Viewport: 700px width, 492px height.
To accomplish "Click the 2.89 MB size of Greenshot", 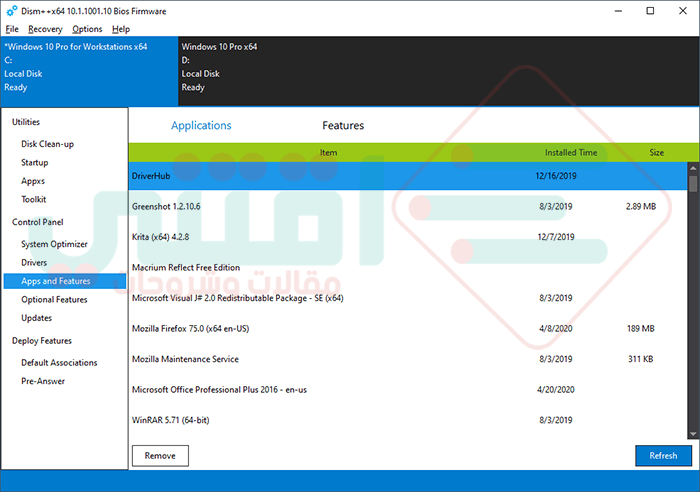I will [x=641, y=206].
